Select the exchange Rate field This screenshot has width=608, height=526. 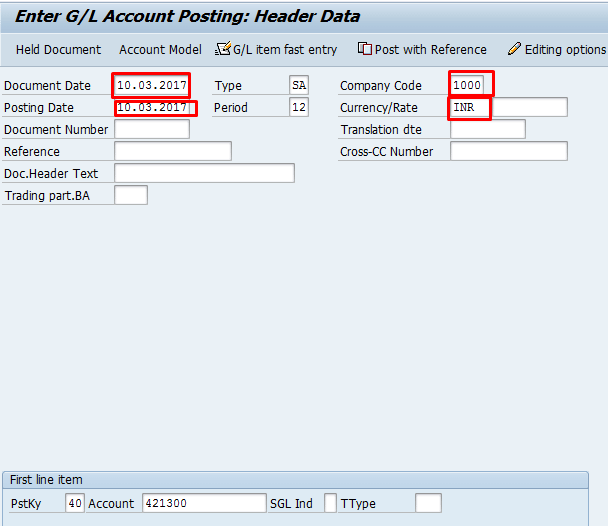pyautogui.click(x=530, y=107)
